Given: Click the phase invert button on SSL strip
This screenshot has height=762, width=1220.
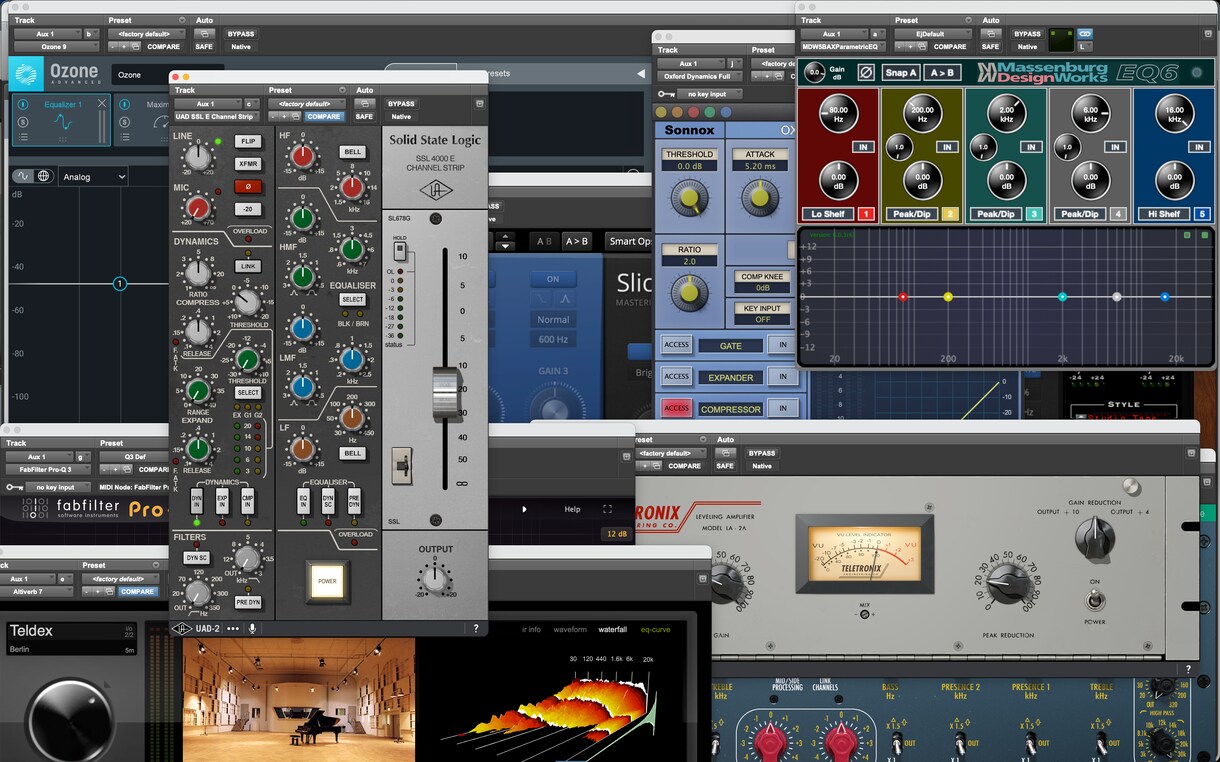Looking at the screenshot, I should coord(248,186).
